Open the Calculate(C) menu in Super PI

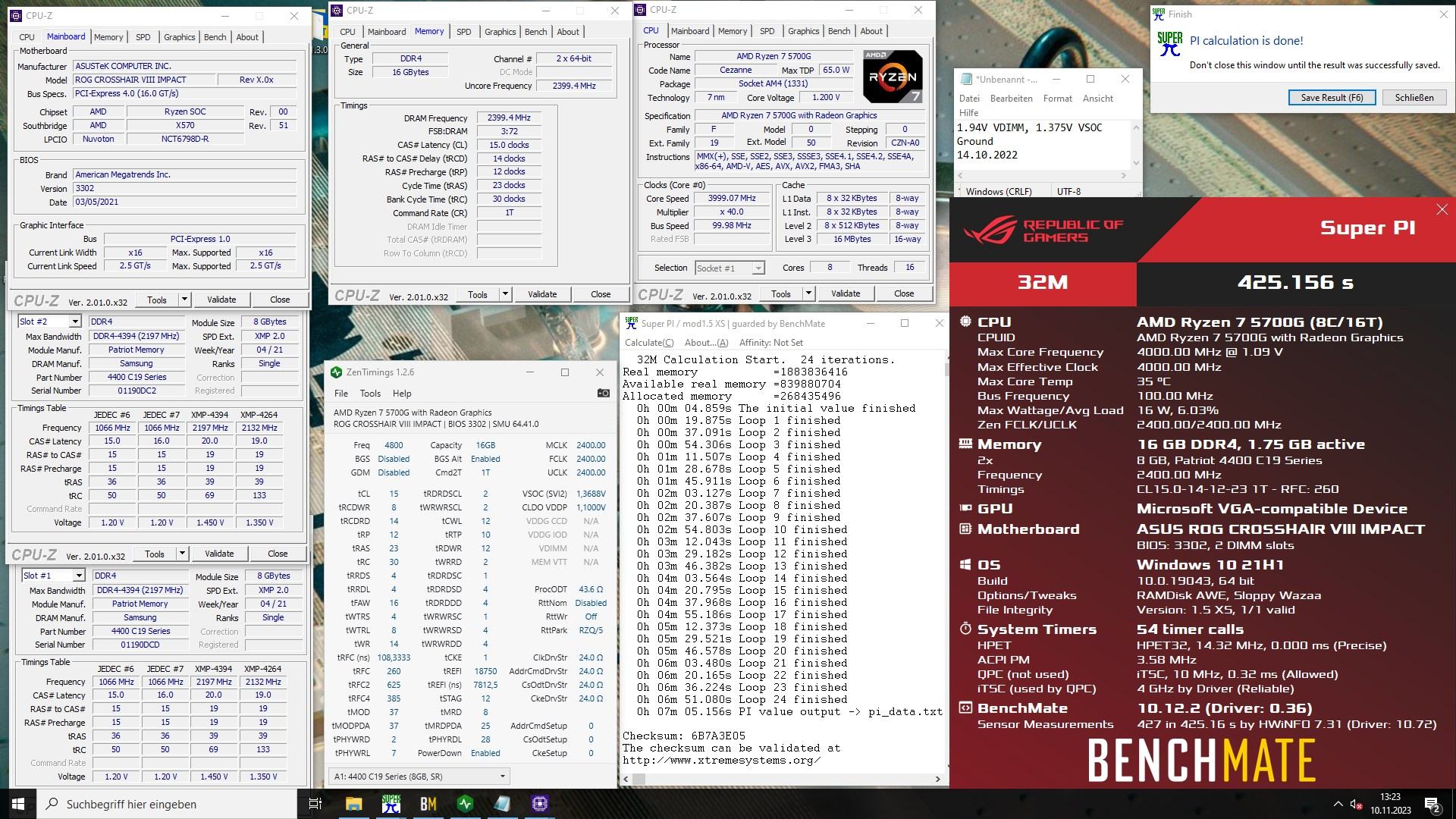tap(648, 342)
